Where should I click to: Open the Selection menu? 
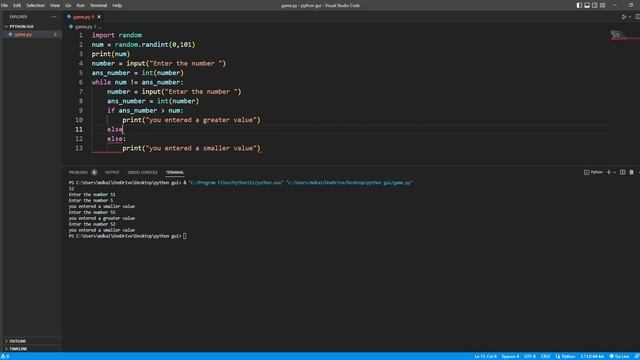tap(36, 5)
